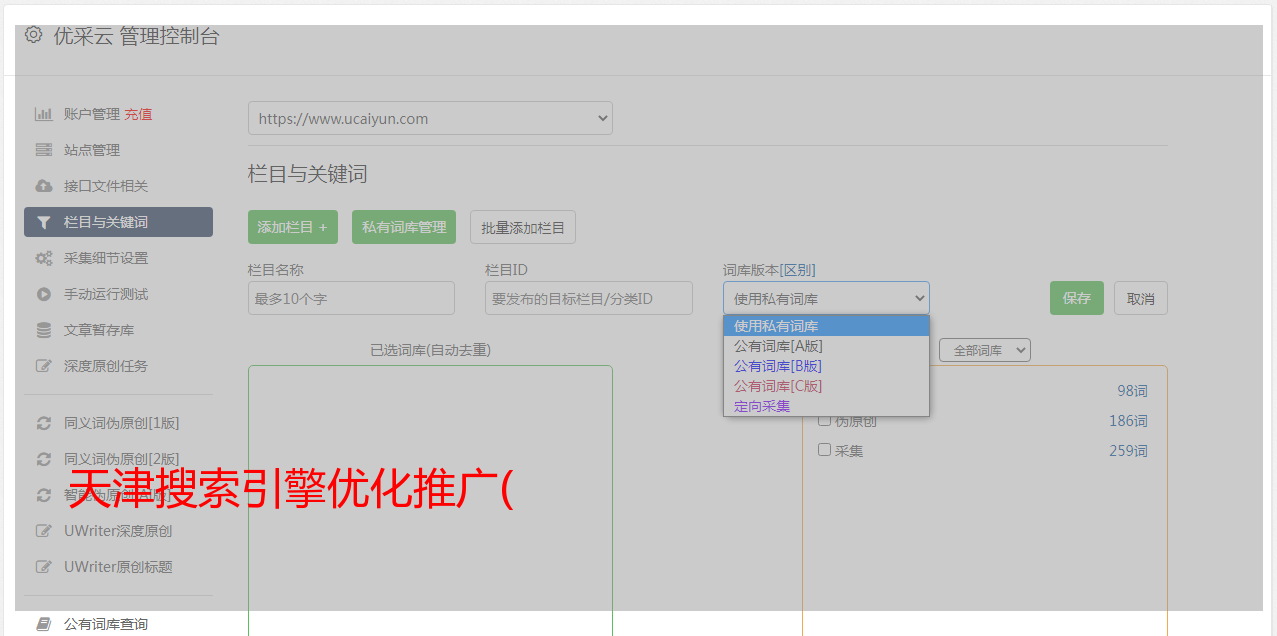Image resolution: width=1277 pixels, height=636 pixels.
Task: Collapse the 词库版本 select box
Action: click(826, 298)
